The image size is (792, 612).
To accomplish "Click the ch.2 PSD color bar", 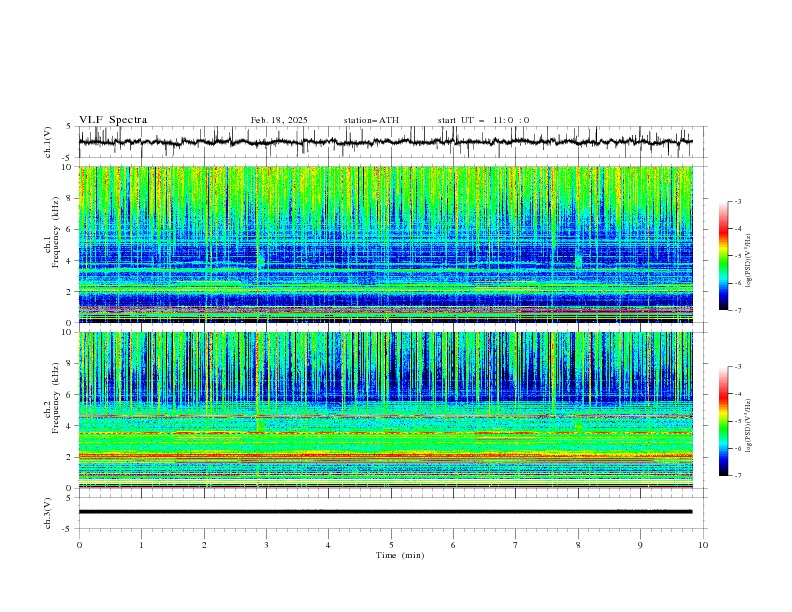I will [x=723, y=421].
